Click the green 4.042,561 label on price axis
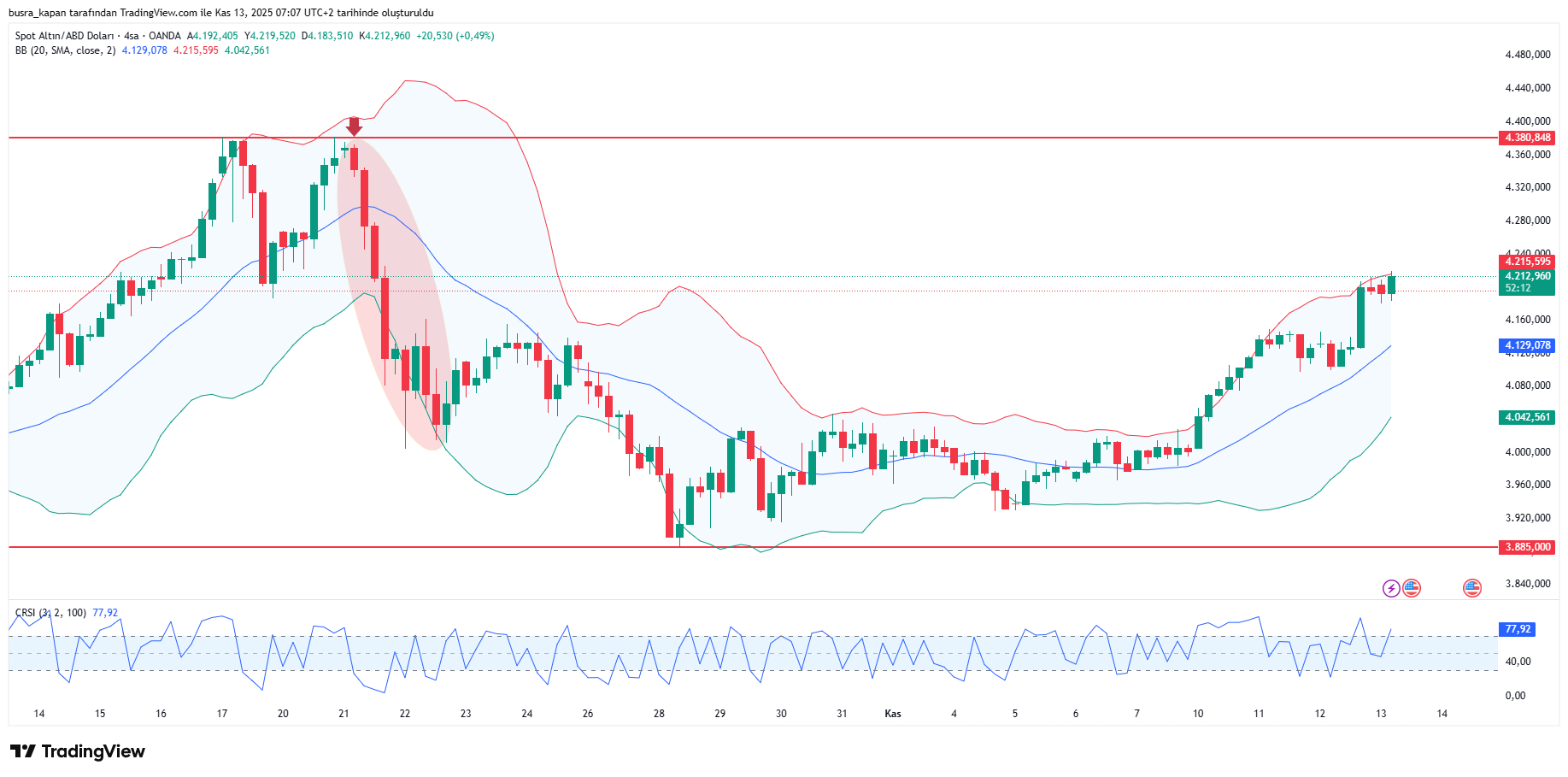Screen dimensions: 1568x777 pyautogui.click(x=1527, y=417)
